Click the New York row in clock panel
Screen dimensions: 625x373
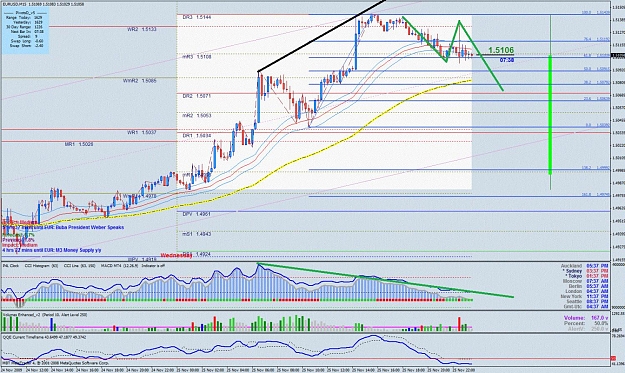click(585, 296)
